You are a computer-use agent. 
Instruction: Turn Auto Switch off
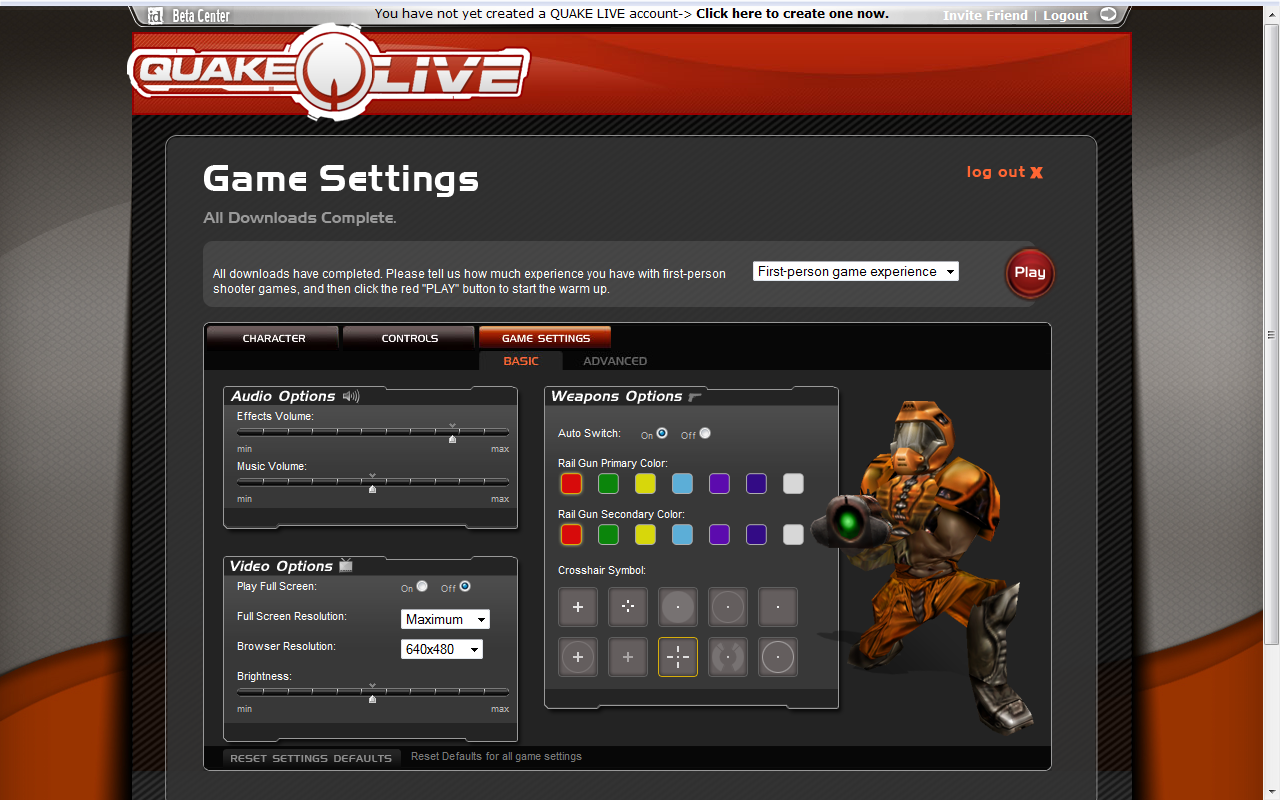705,433
